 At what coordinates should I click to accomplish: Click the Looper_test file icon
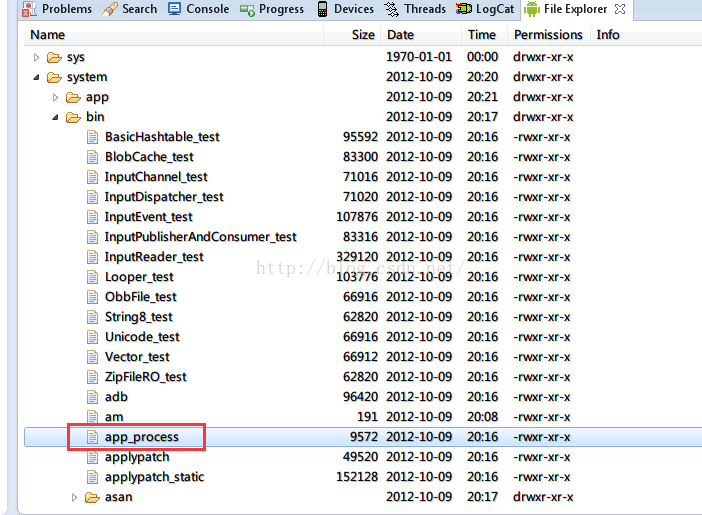point(92,277)
